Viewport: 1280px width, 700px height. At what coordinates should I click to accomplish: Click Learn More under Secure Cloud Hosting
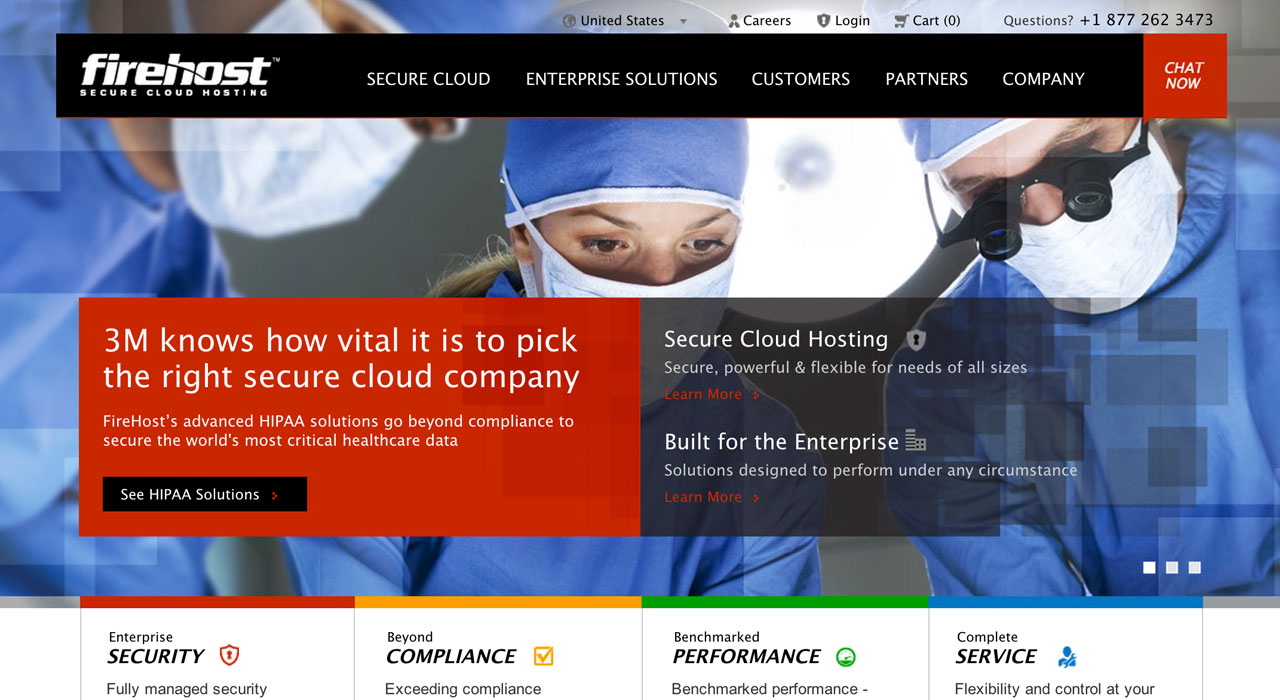pos(712,394)
